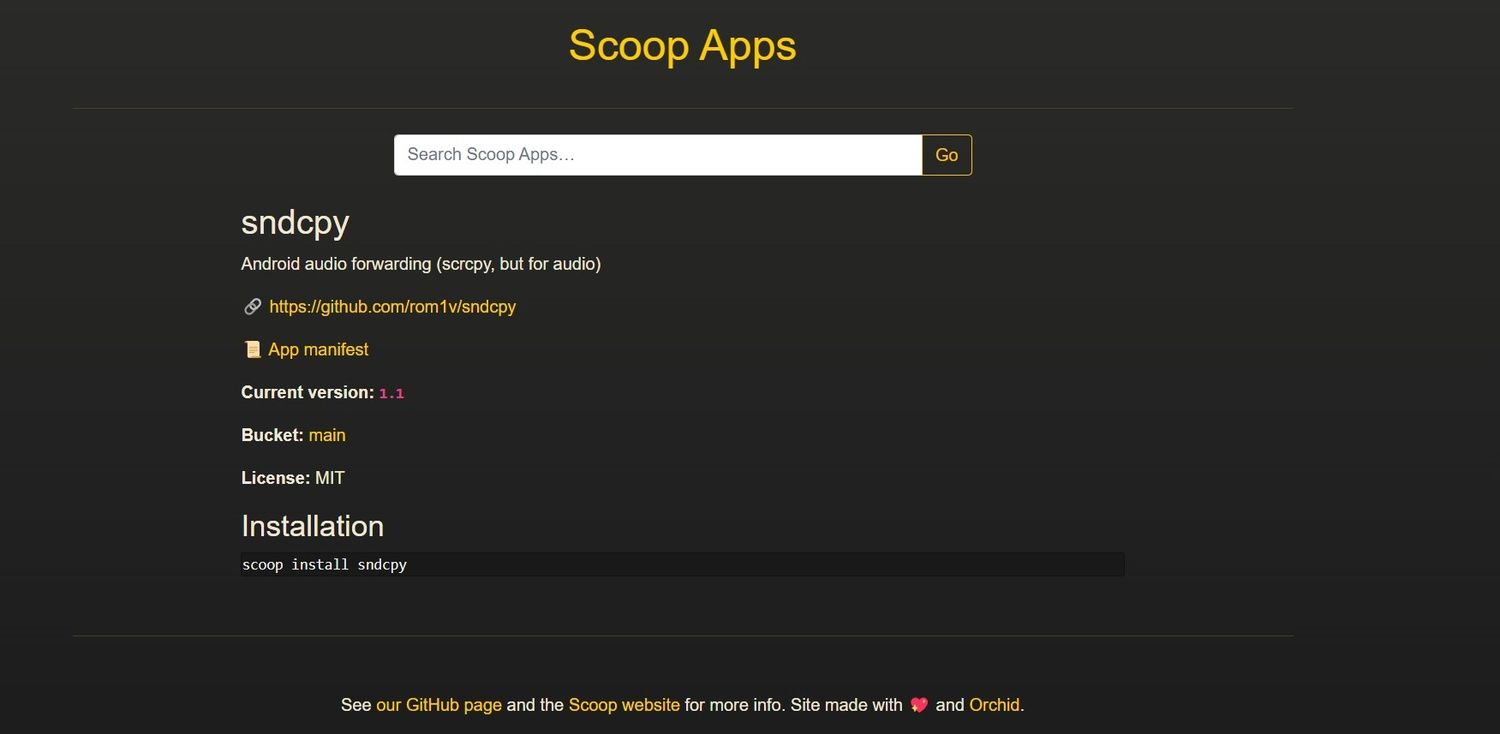Screen dimensions: 1500x734
Task: Open the our GitHub page link
Action: click(439, 705)
